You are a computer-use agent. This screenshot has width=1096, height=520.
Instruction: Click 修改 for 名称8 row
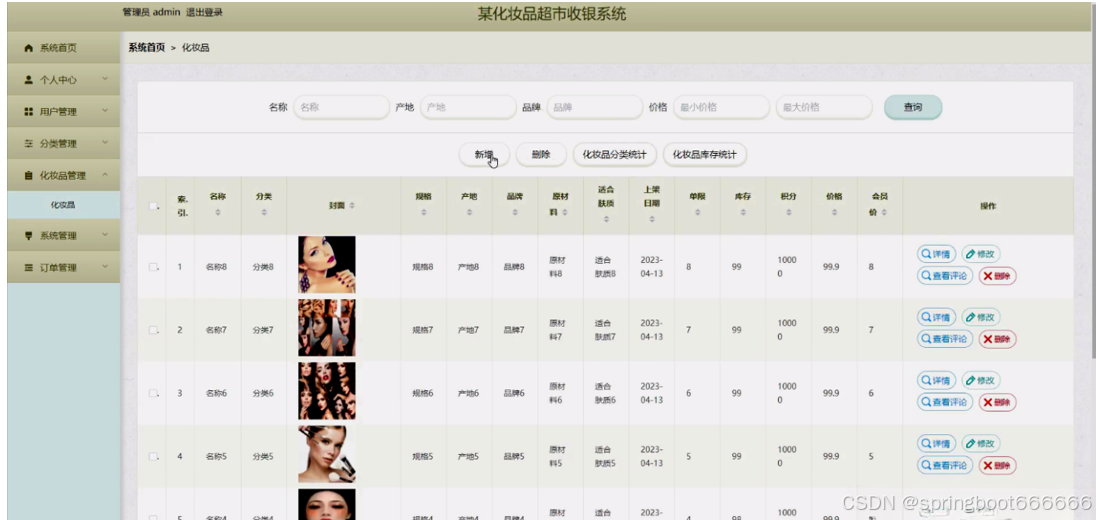[981, 254]
